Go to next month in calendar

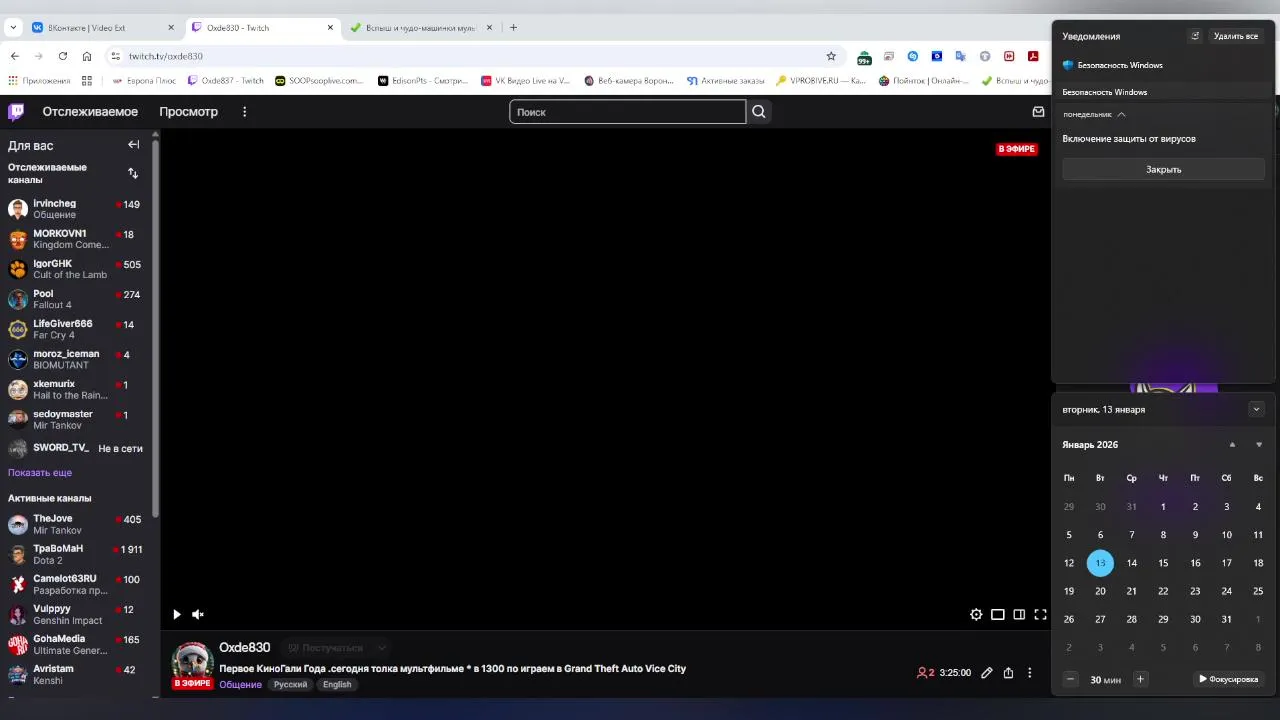(1258, 444)
